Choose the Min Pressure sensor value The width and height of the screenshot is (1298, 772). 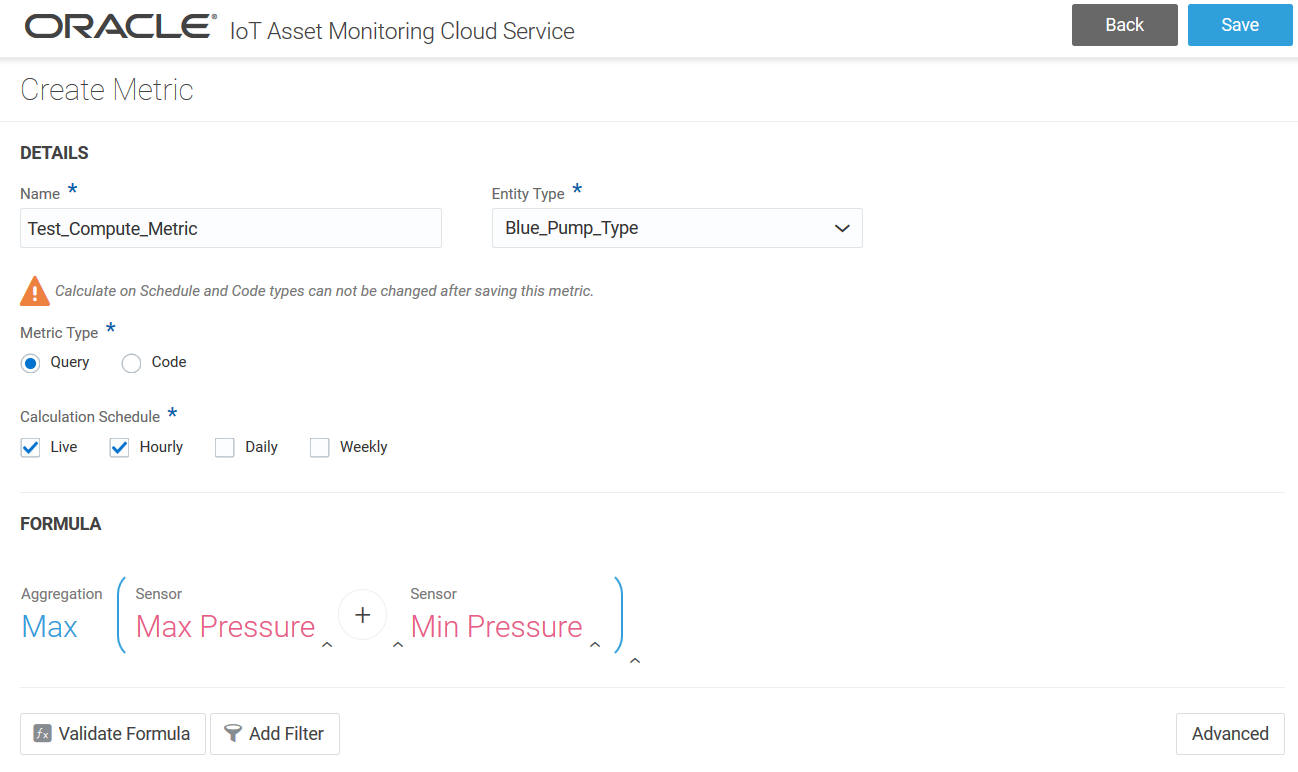coord(497,627)
